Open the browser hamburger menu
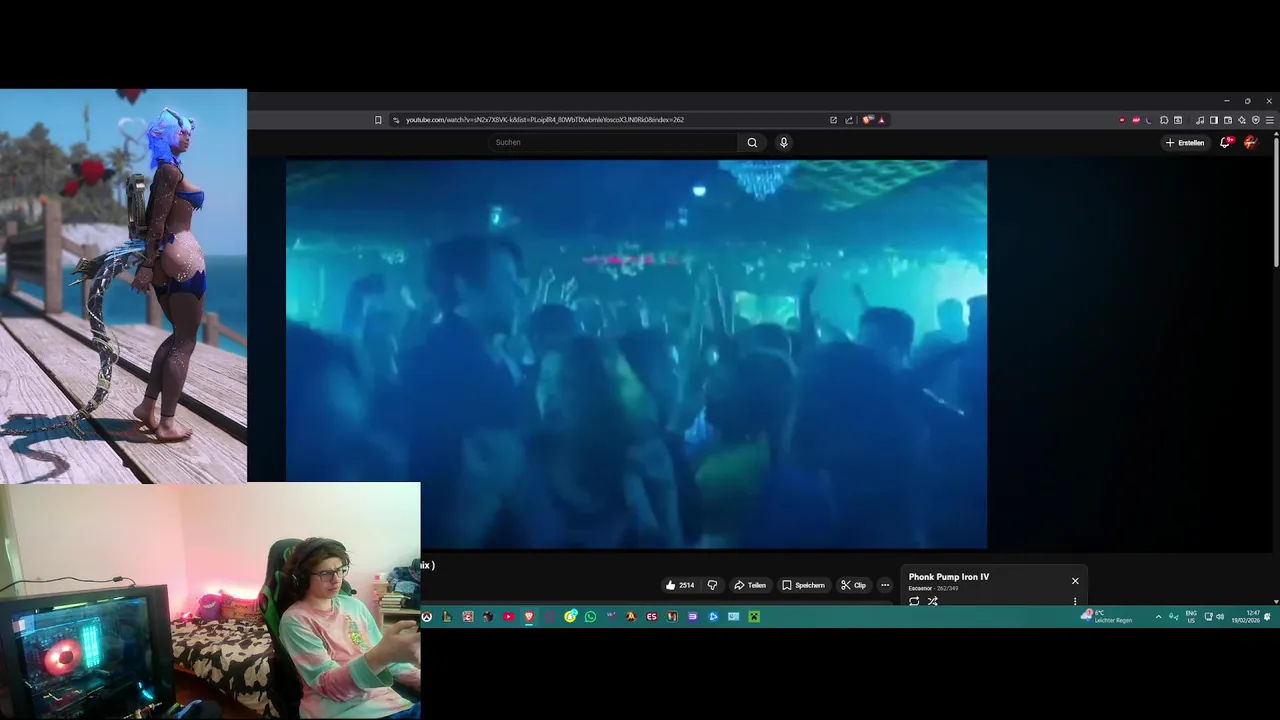 (1270, 120)
